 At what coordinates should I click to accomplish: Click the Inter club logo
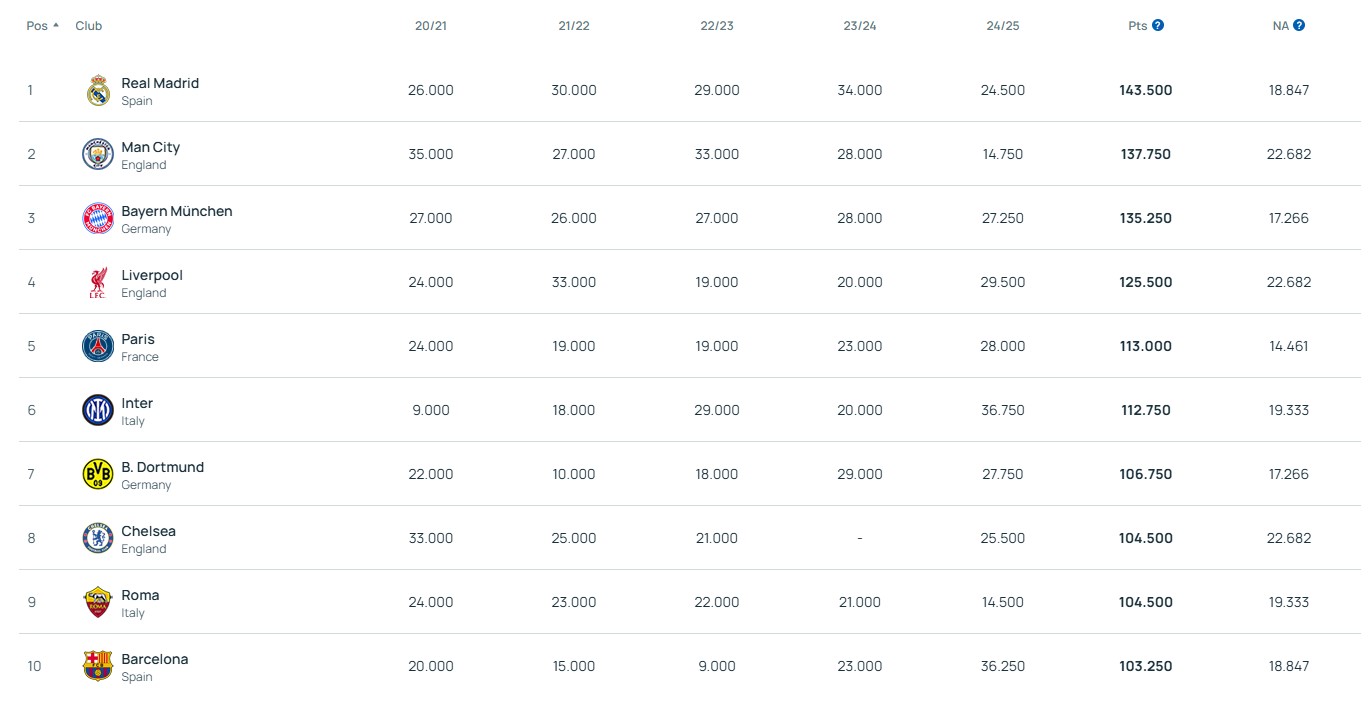pos(98,410)
